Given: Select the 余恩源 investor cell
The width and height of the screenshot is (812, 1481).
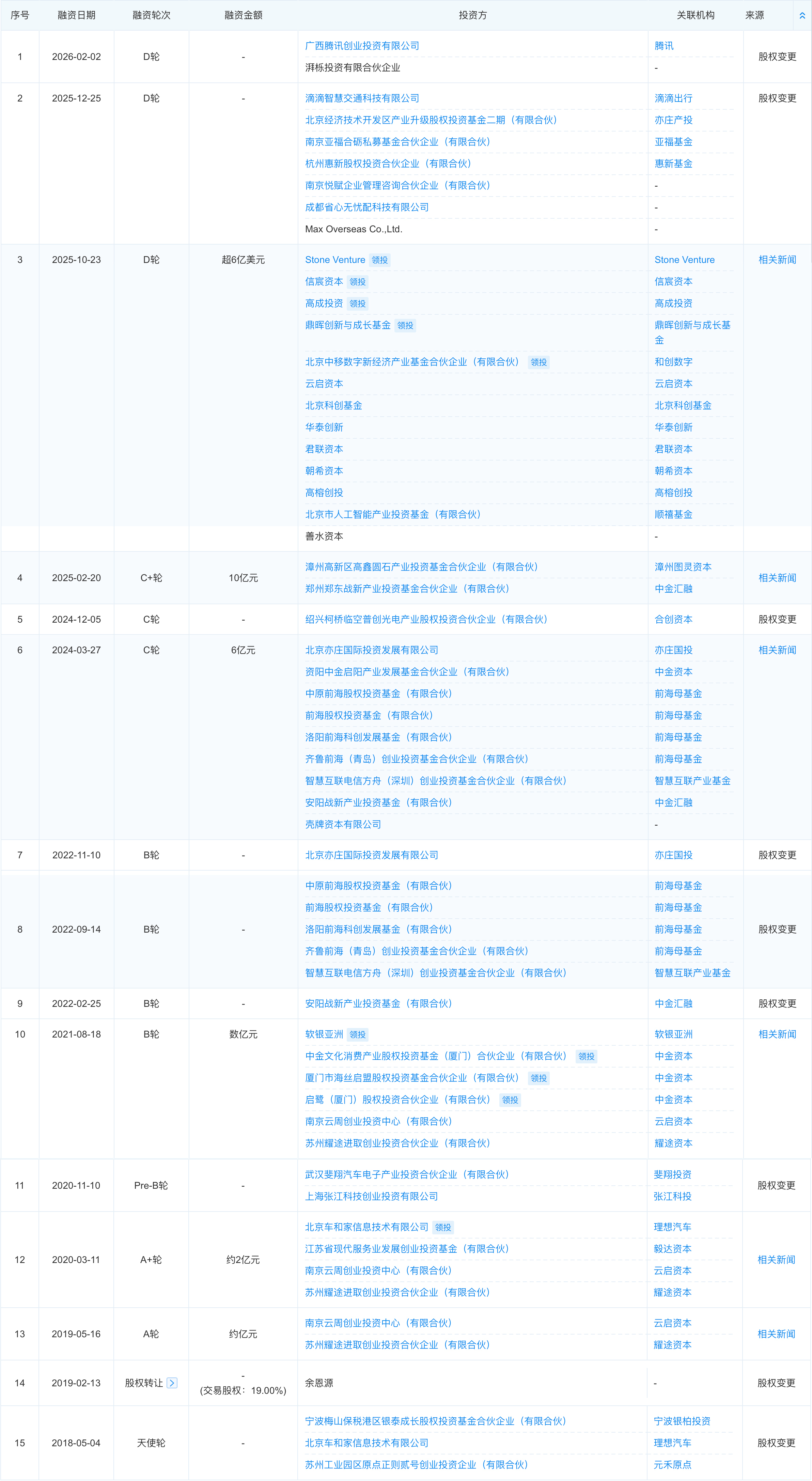Looking at the screenshot, I should point(318,1383).
